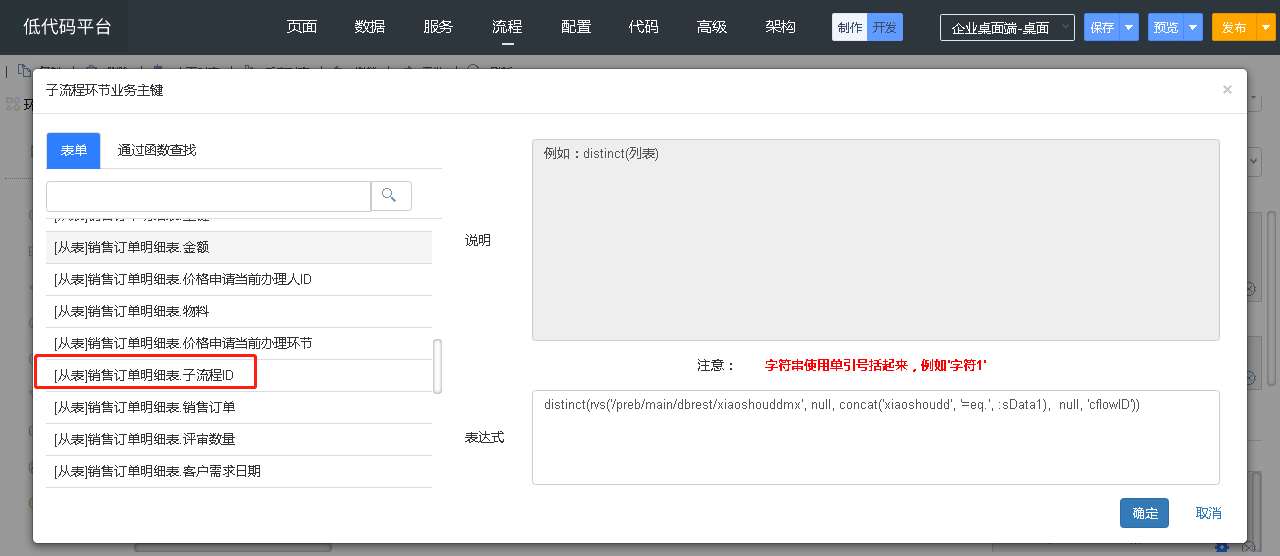This screenshot has width=1280, height=556.
Task: Click the field list vertical scrollbar
Action: click(437, 366)
